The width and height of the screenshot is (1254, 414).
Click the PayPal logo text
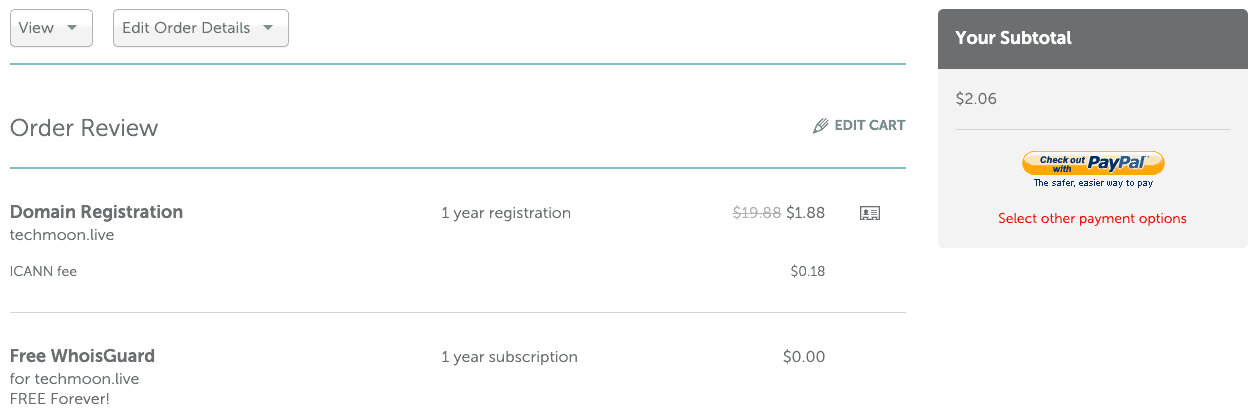tap(1116, 162)
